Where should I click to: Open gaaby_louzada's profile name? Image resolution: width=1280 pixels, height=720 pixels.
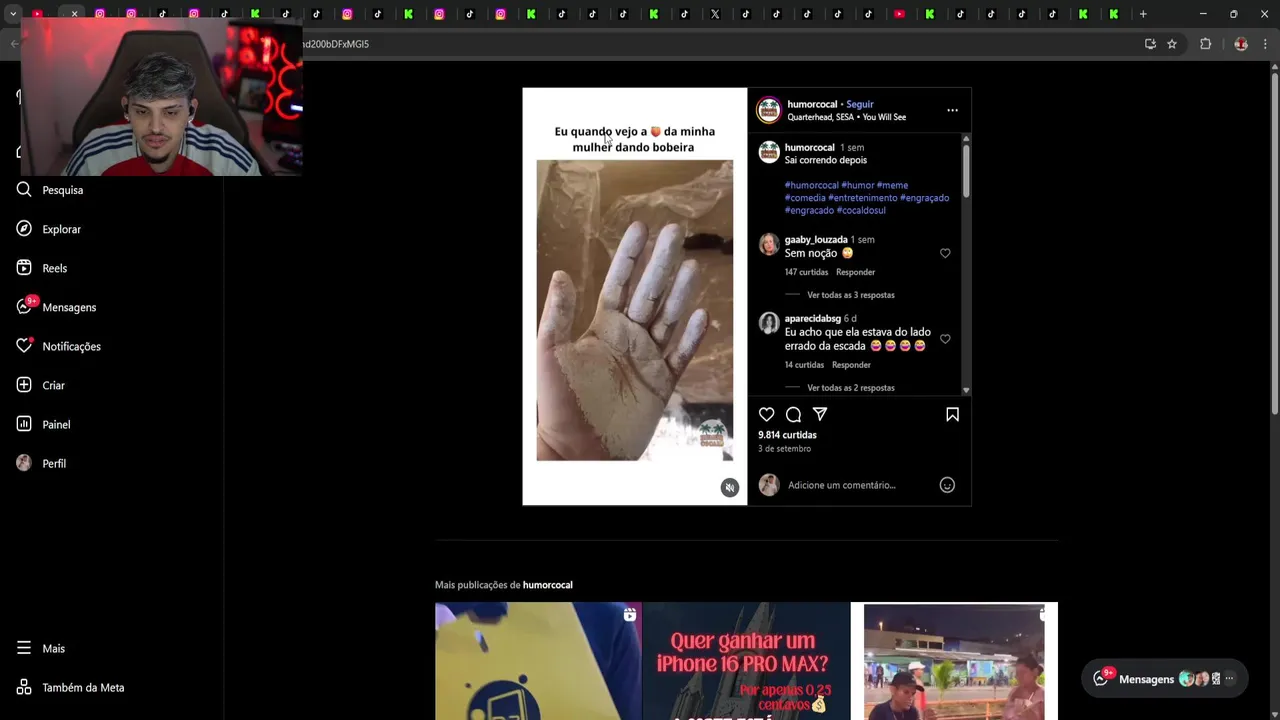click(x=816, y=240)
